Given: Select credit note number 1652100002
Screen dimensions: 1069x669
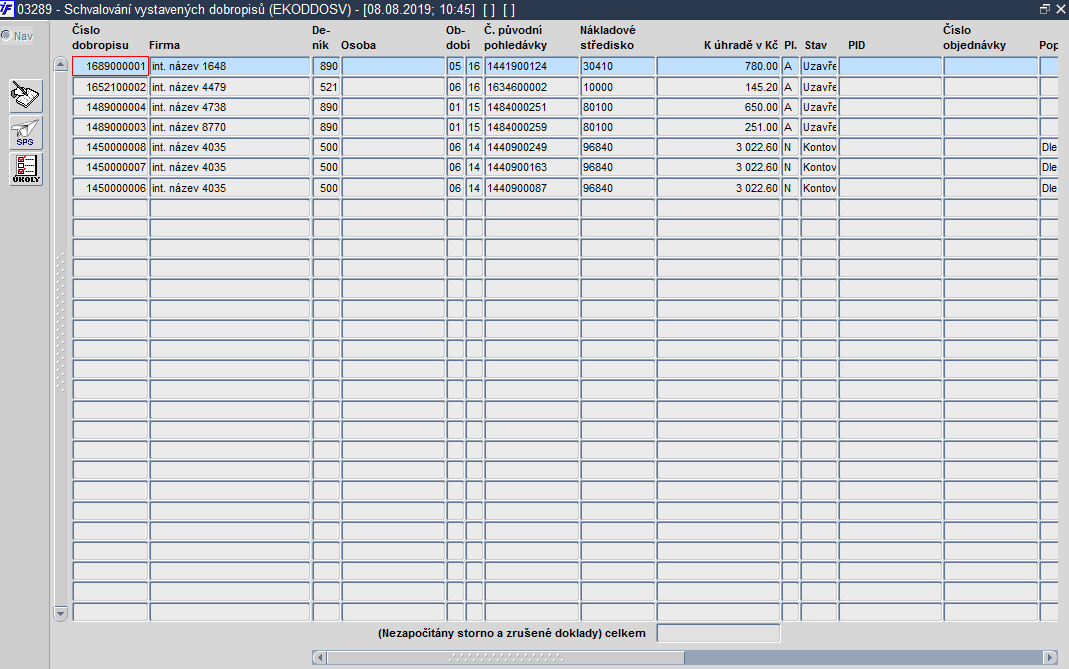Looking at the screenshot, I should pyautogui.click(x=110, y=87).
